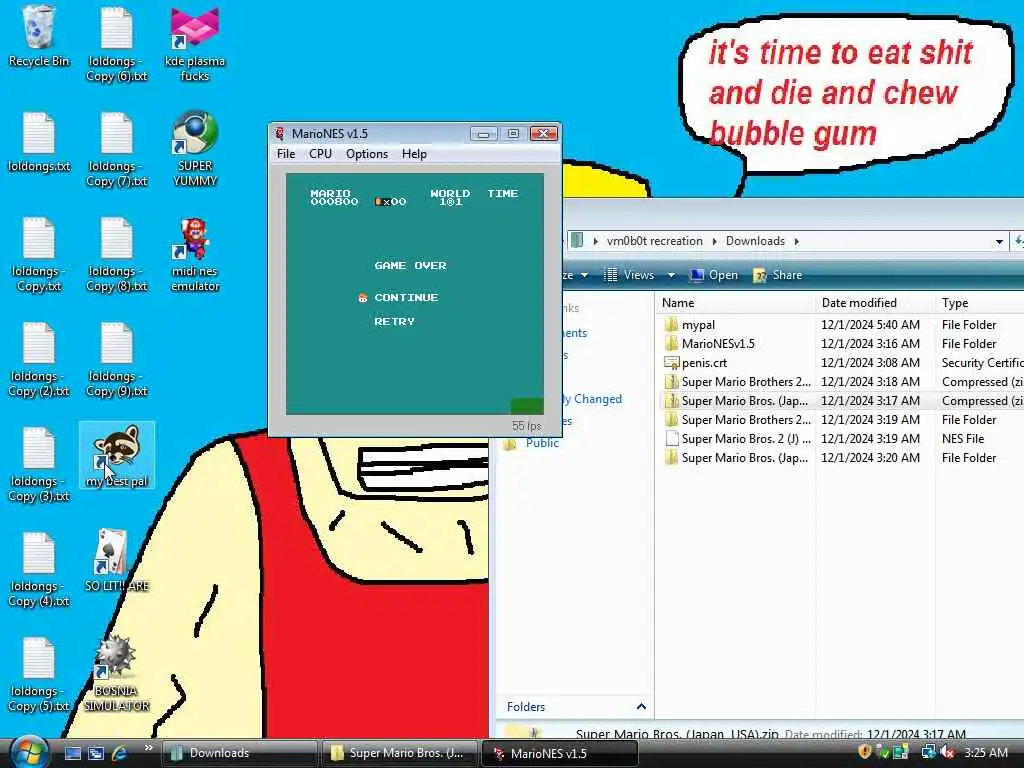Screen dimensions: 1024x768
Task: Click the taskbar clock showing 3:25 AM
Action: pos(985,752)
